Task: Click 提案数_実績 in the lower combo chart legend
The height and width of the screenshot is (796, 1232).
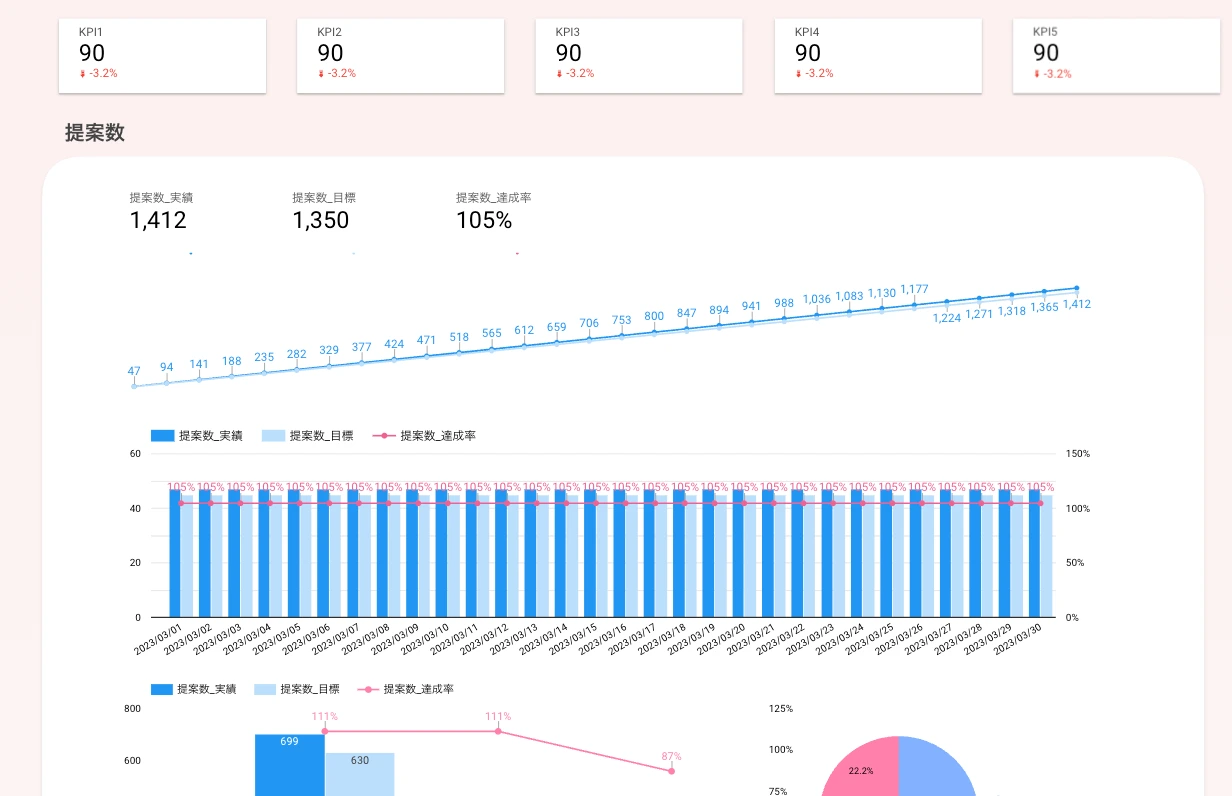Action: click(x=206, y=689)
